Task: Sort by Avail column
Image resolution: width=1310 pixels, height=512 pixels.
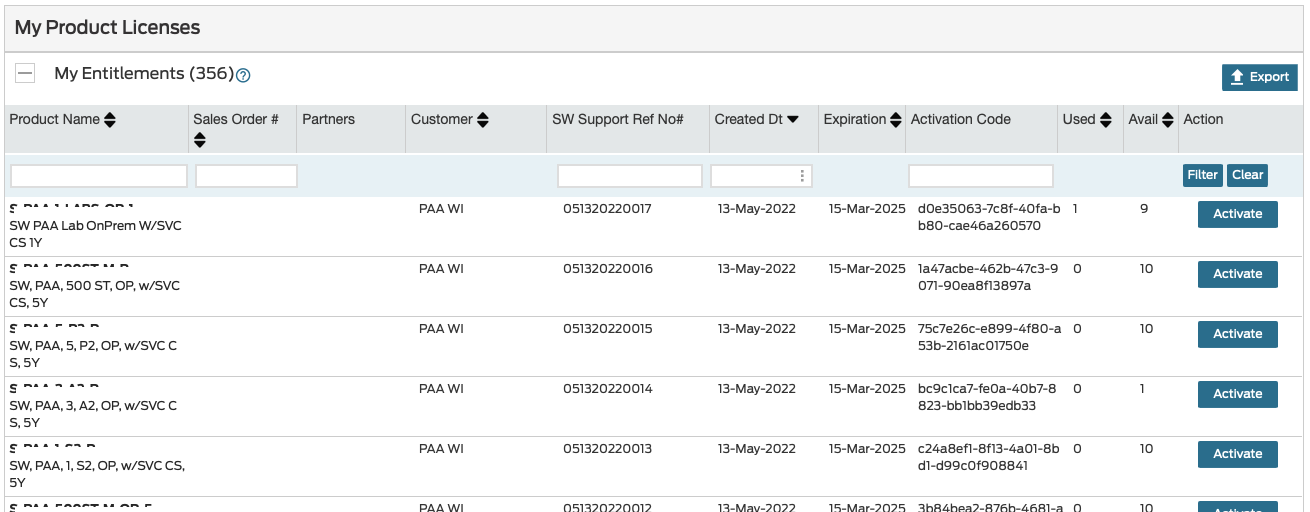Action: pos(1167,120)
